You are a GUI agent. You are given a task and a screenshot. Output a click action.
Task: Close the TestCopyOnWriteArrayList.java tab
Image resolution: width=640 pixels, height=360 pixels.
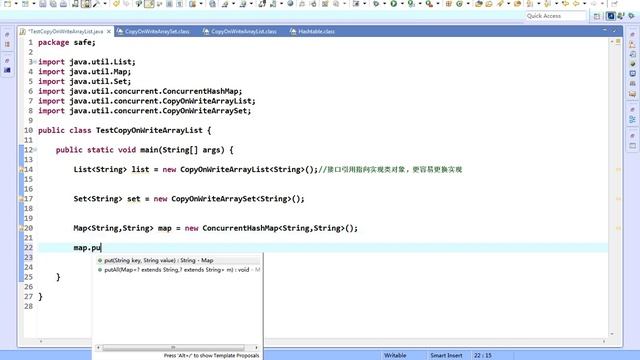pyautogui.click(x=109, y=31)
